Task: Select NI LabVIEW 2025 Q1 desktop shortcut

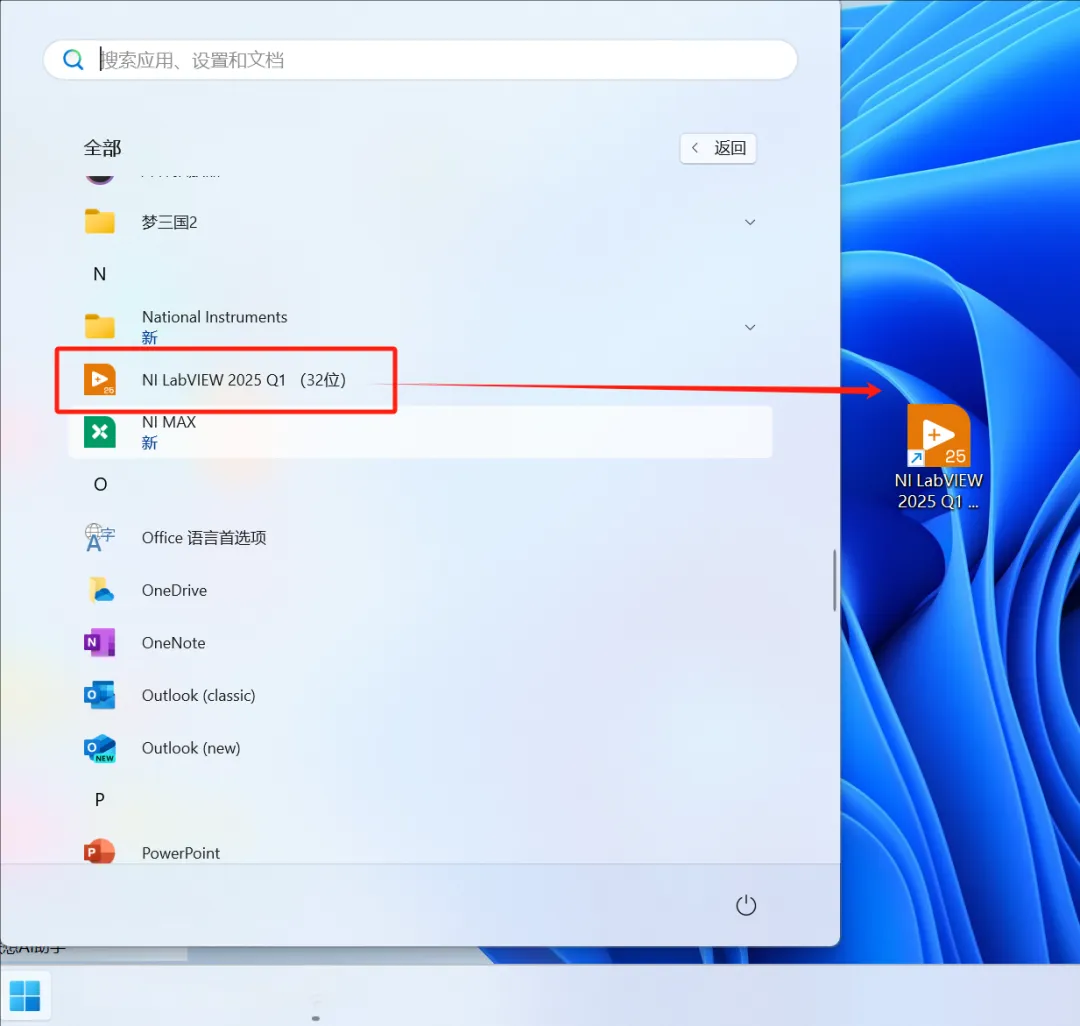Action: (x=939, y=457)
